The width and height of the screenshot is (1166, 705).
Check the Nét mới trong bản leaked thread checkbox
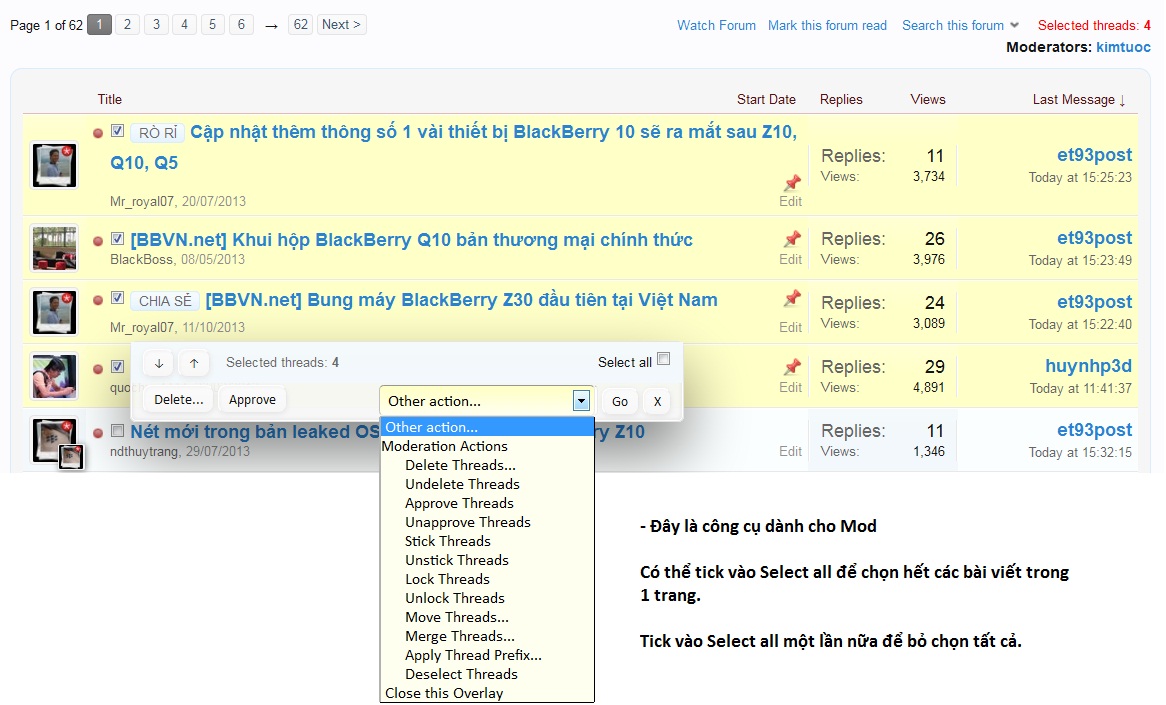click(x=117, y=431)
